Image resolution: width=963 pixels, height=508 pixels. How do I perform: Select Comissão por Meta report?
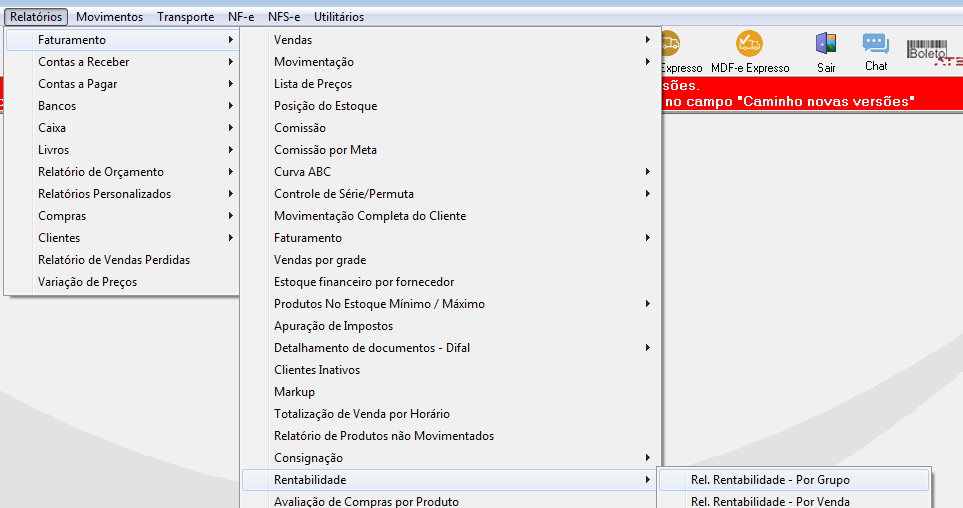click(451, 150)
